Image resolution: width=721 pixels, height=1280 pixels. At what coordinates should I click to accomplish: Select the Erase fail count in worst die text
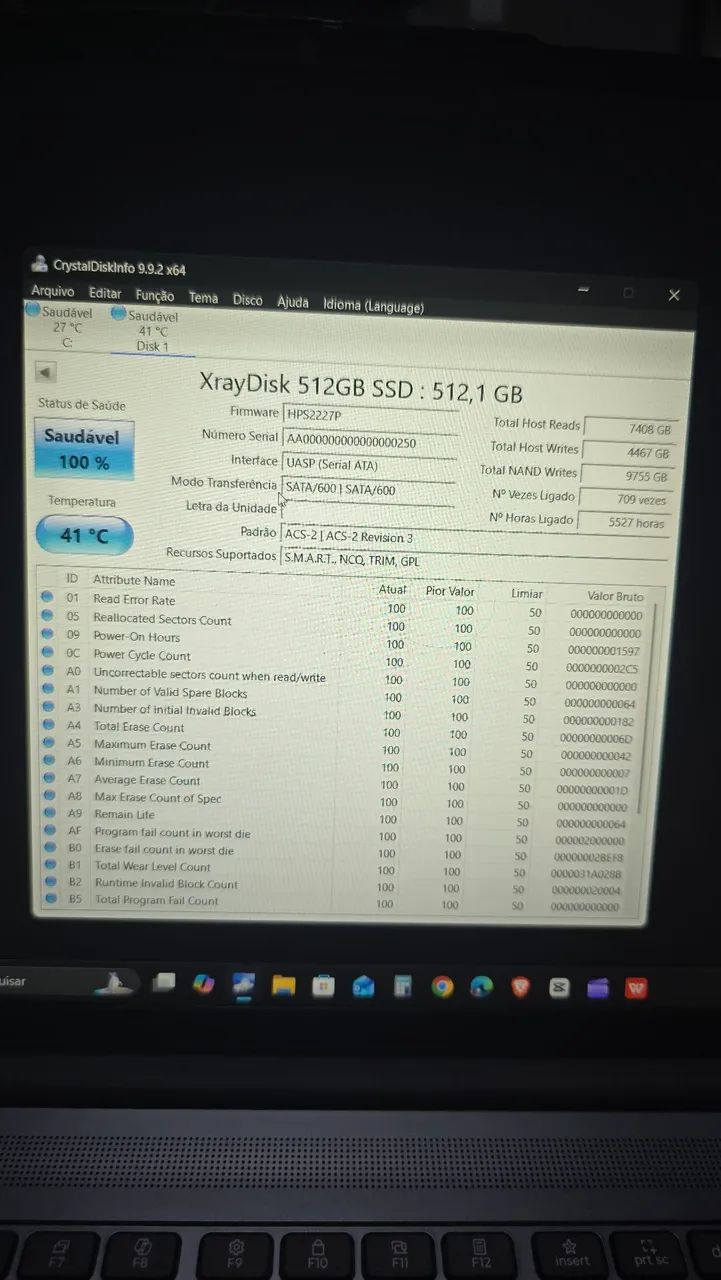tap(164, 850)
